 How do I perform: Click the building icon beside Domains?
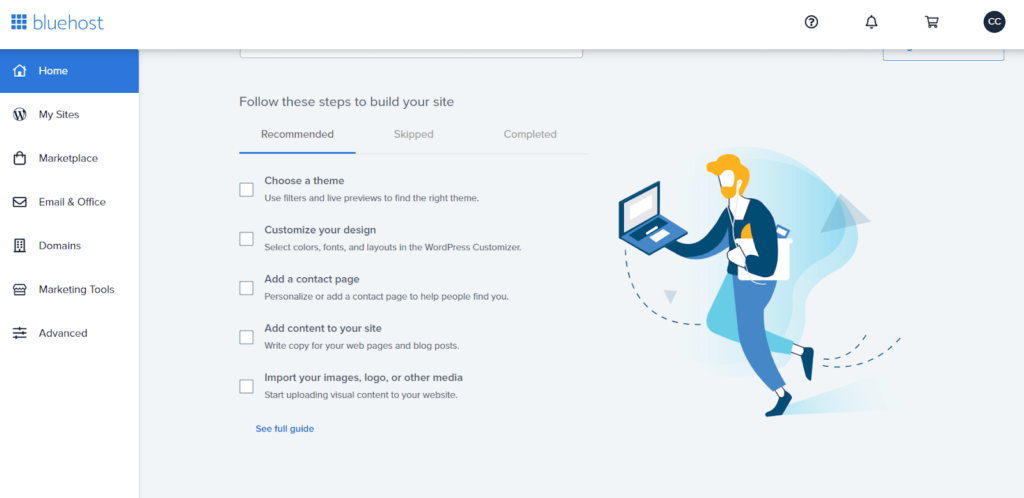(x=20, y=245)
